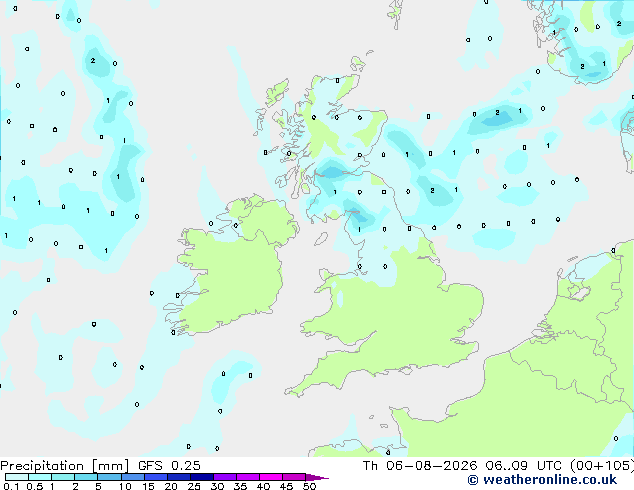Click the 25–30 mm legend color box
634x490 pixels.
(x=201, y=477)
